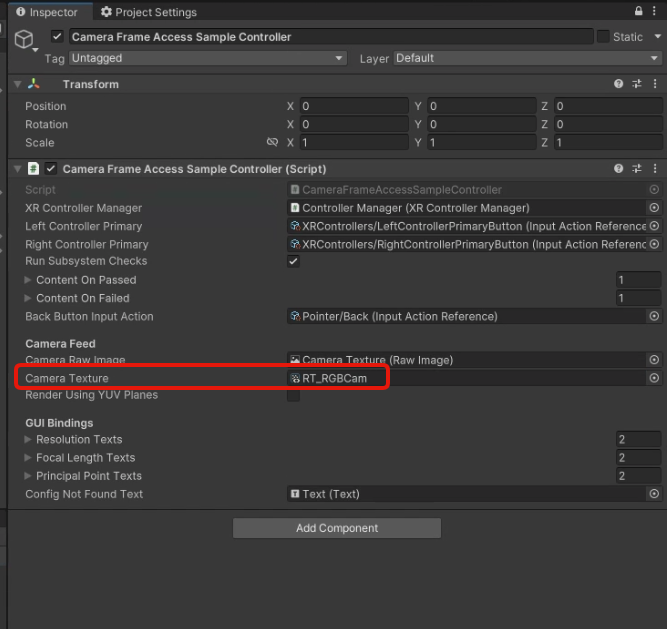Open Transform component help icon
Image resolution: width=667 pixels, height=629 pixels.
(x=619, y=84)
